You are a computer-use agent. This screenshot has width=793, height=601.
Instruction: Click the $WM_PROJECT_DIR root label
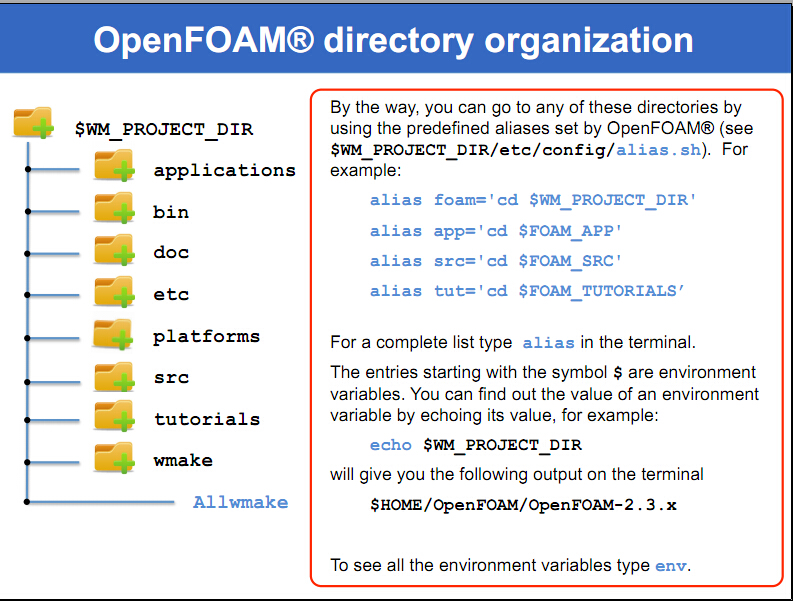click(x=164, y=129)
